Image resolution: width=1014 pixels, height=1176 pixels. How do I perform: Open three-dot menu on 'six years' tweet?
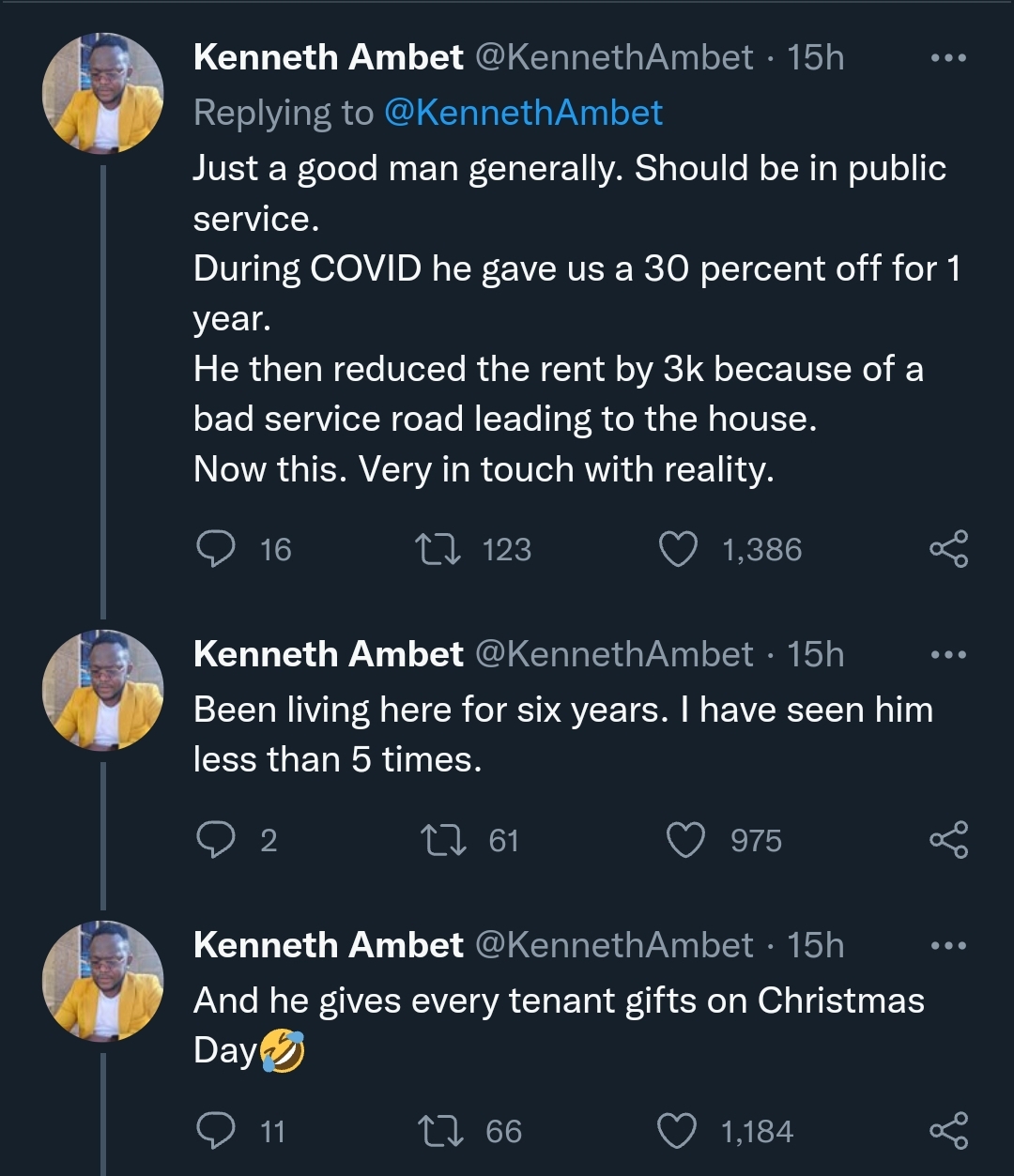(x=948, y=655)
